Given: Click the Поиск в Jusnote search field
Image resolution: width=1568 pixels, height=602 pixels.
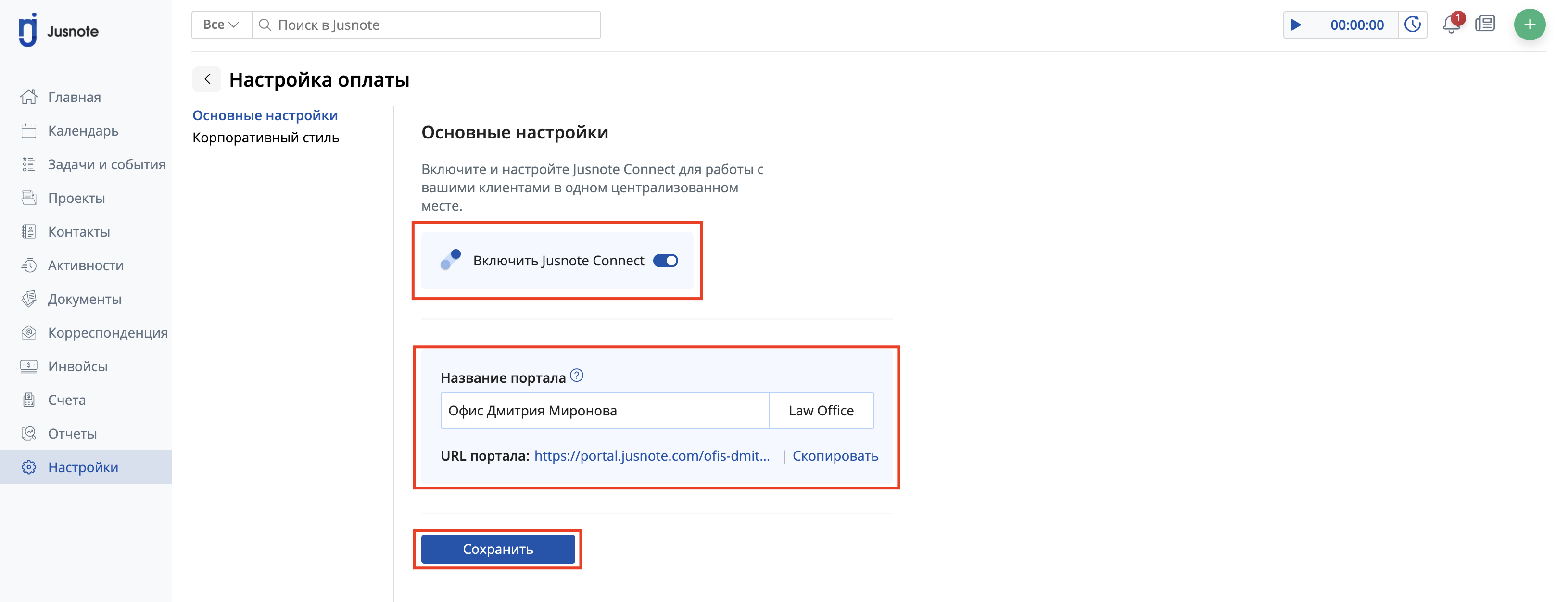Looking at the screenshot, I should 426,25.
